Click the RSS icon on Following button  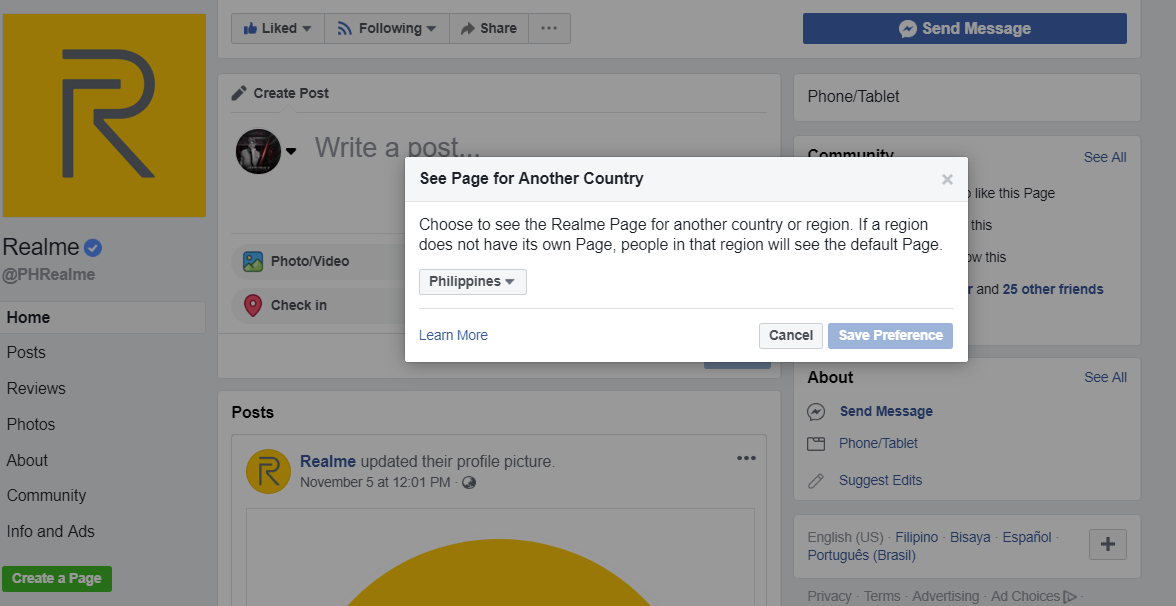pos(345,28)
